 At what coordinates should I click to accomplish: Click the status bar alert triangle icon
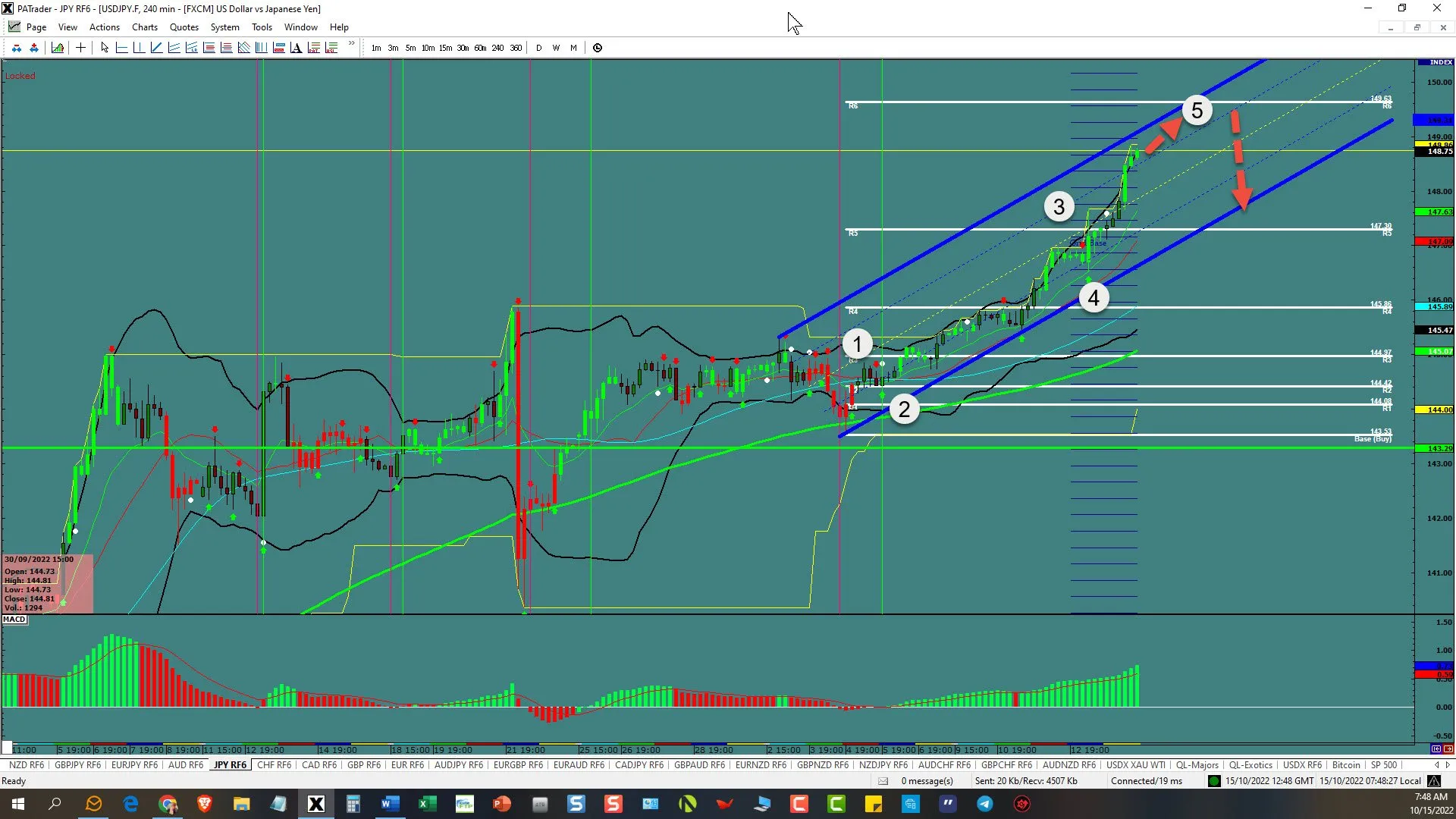coord(1434,781)
